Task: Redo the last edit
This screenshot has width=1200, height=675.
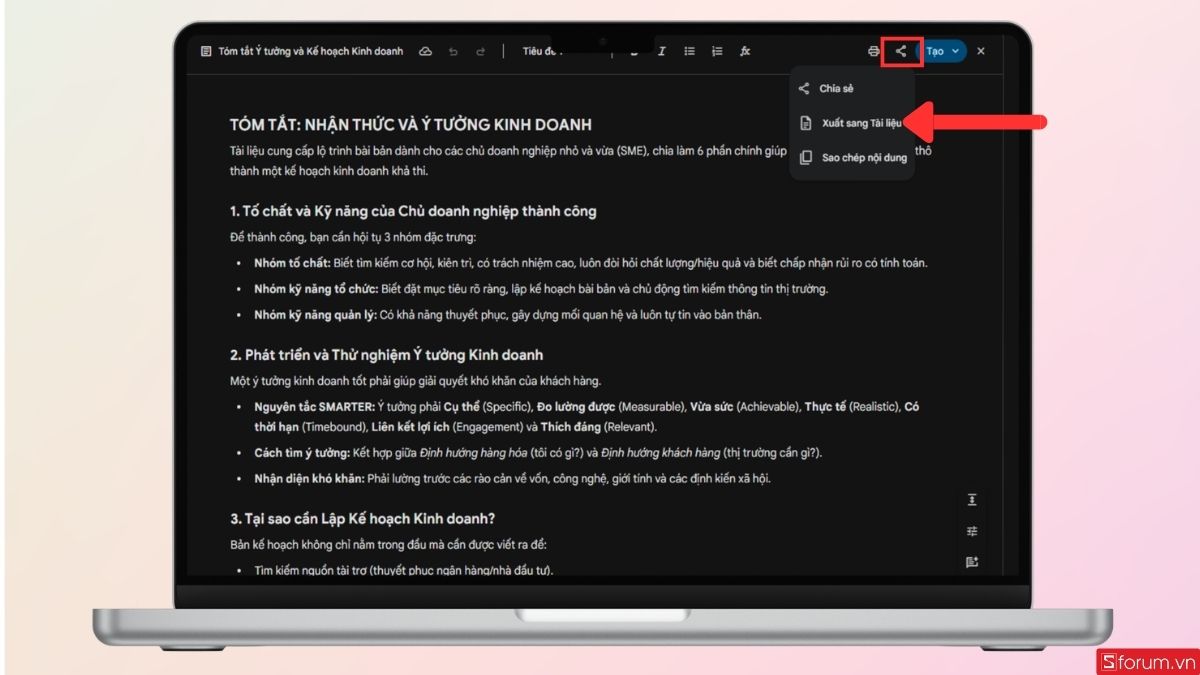Action: click(x=481, y=51)
